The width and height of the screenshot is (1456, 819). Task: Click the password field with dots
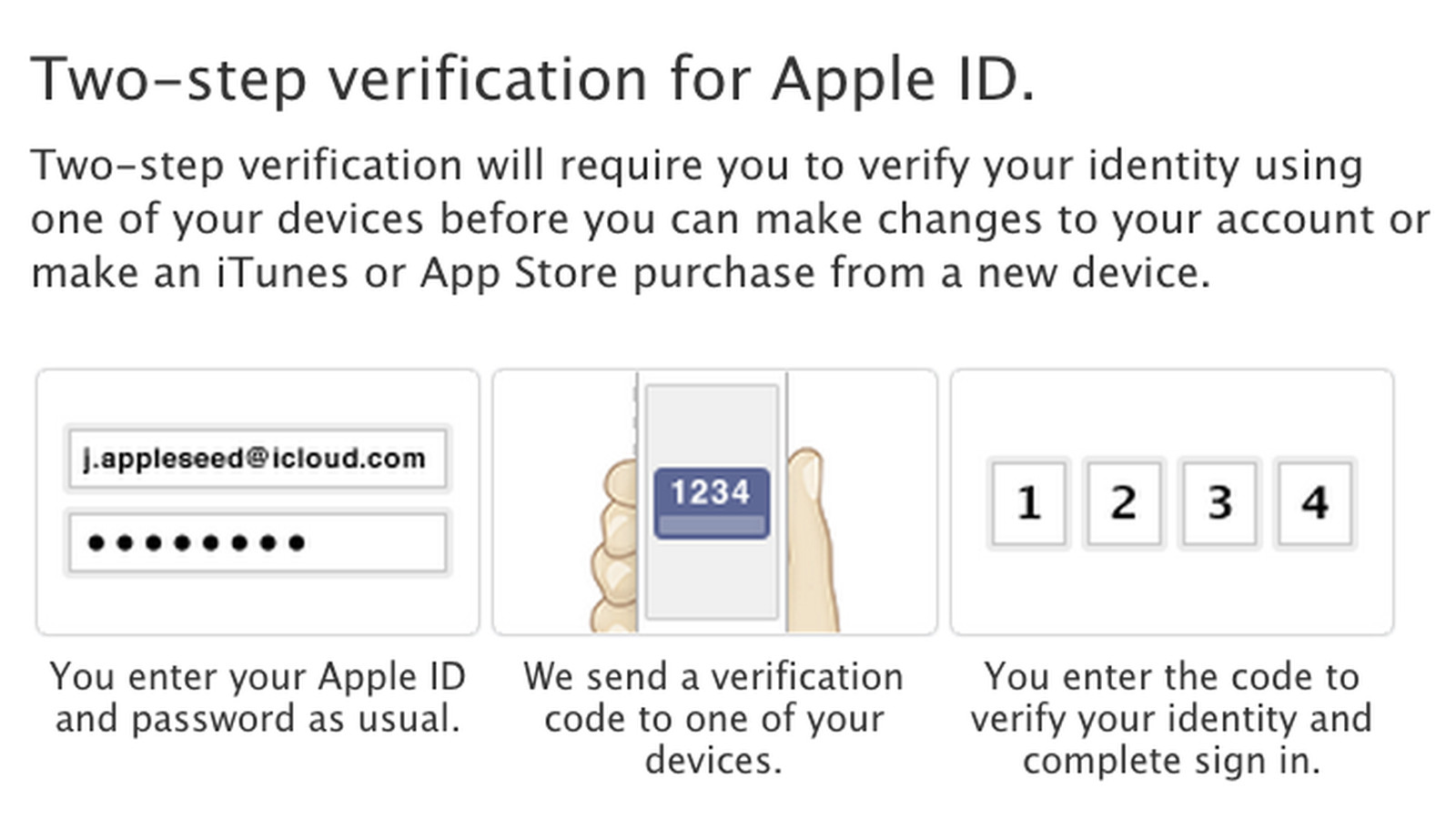(257, 543)
